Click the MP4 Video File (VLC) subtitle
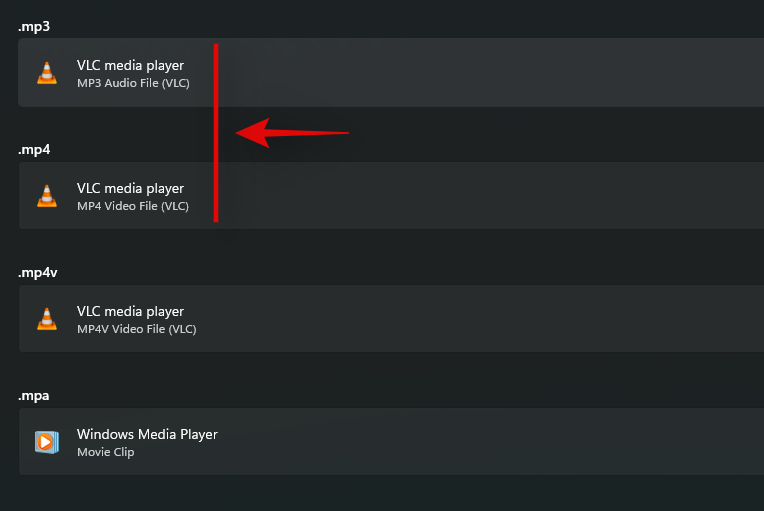Image resolution: width=764 pixels, height=511 pixels. coord(133,206)
